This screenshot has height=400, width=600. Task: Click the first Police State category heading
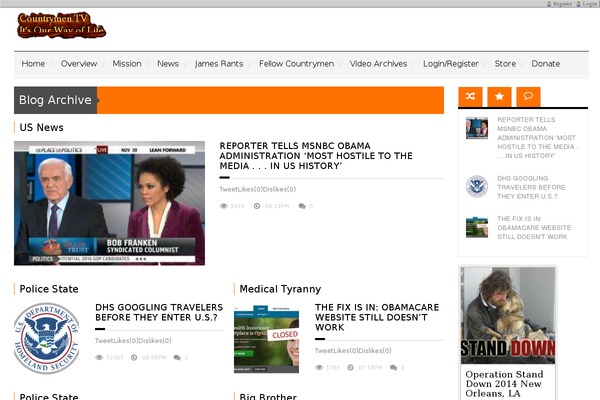pos(49,289)
